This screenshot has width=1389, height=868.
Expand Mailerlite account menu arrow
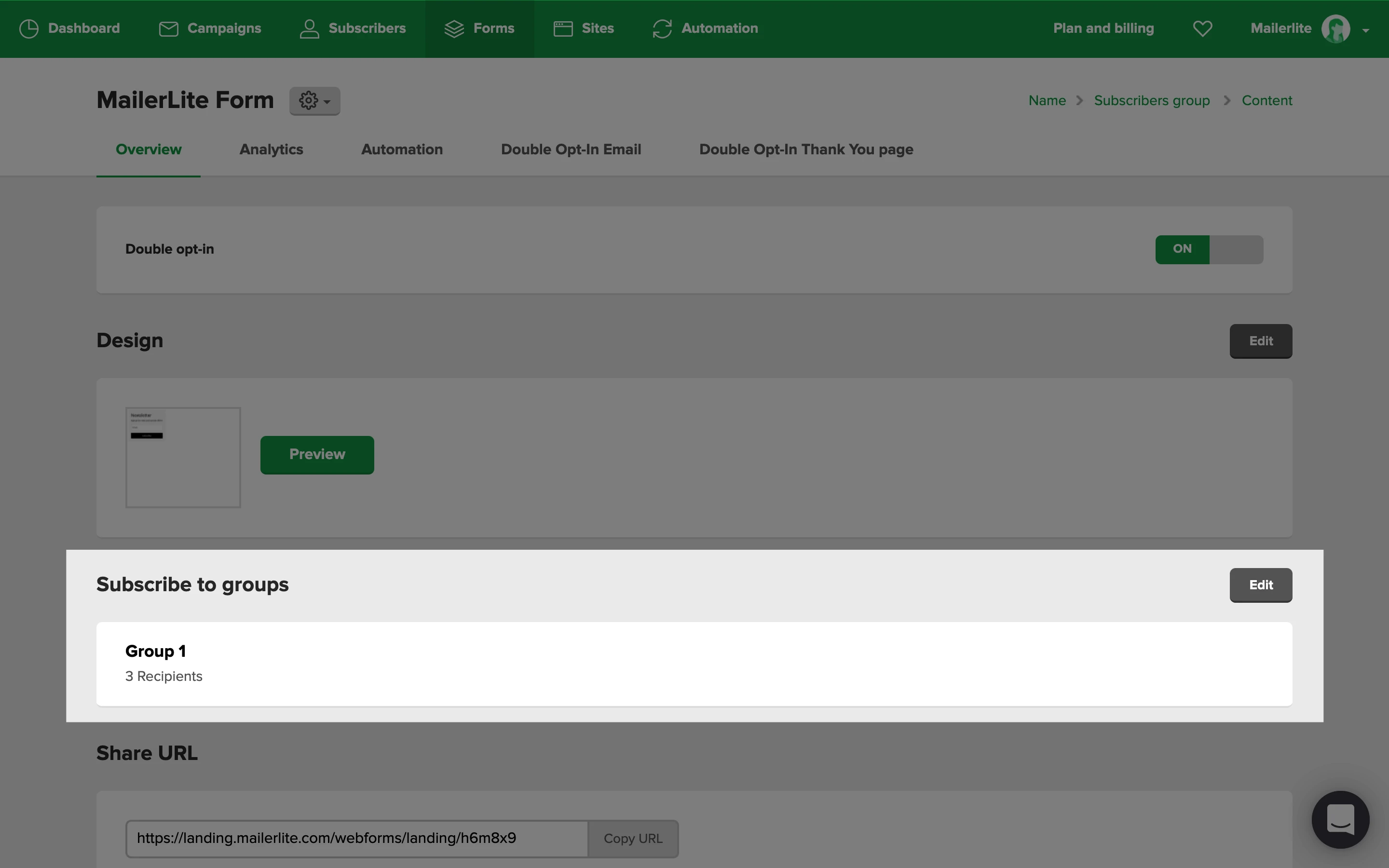coord(1366,30)
